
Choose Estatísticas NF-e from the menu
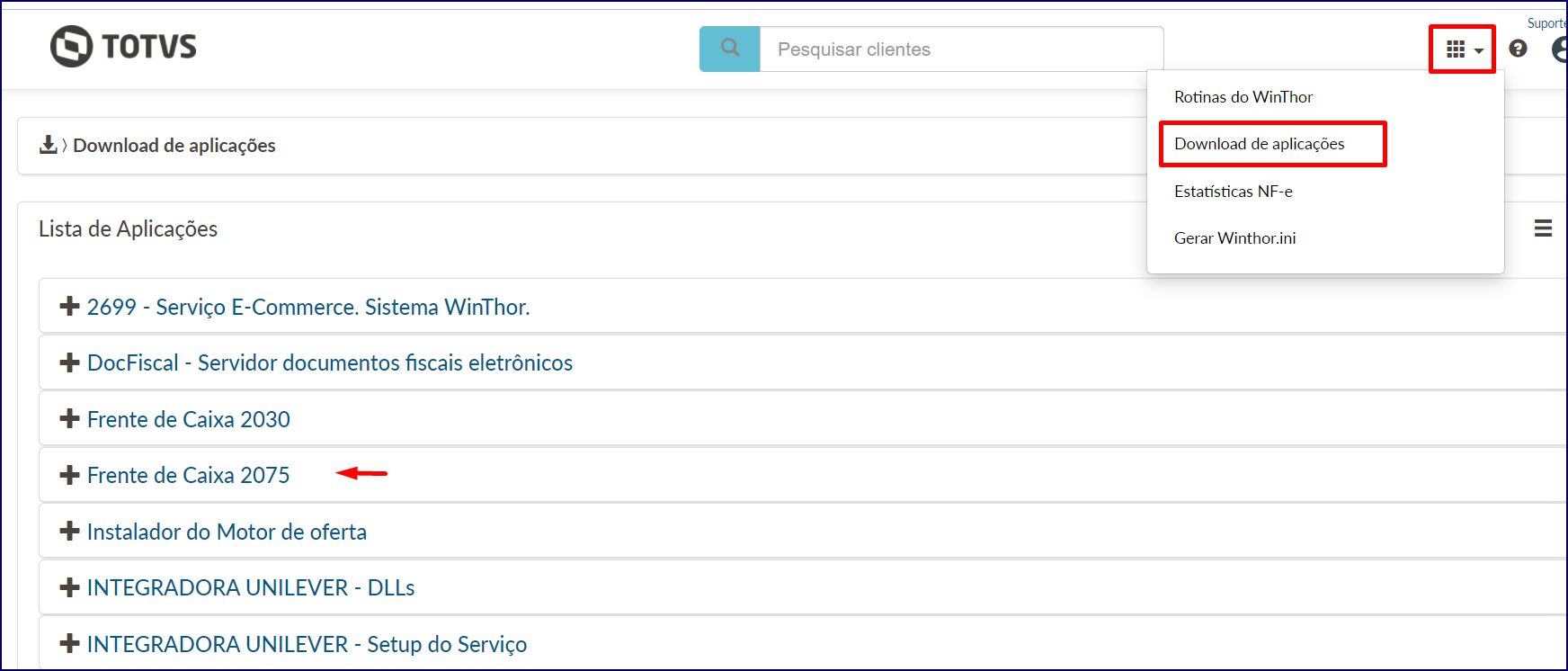tap(1234, 192)
